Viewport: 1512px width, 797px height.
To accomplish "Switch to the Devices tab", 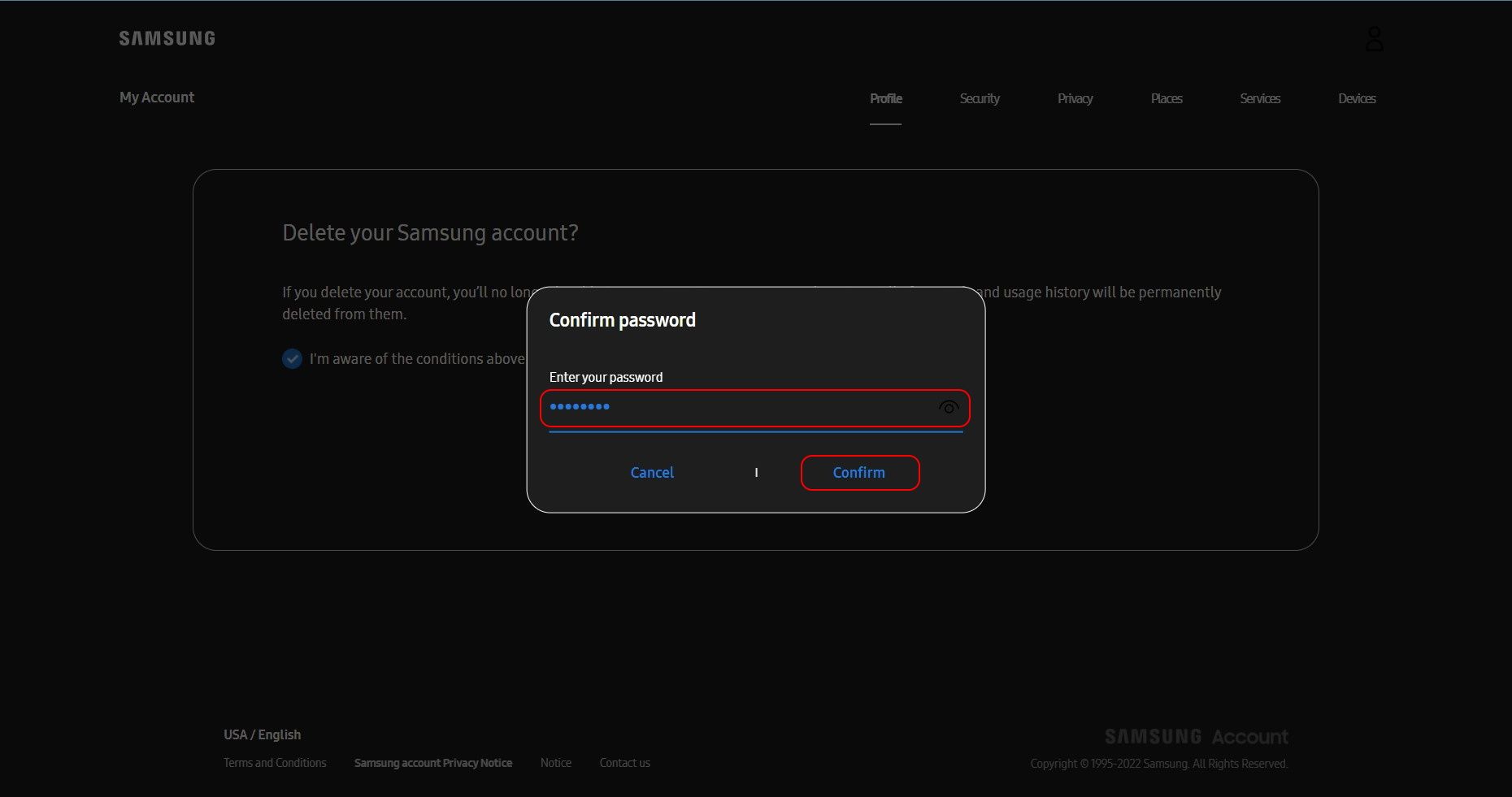I will point(1356,98).
